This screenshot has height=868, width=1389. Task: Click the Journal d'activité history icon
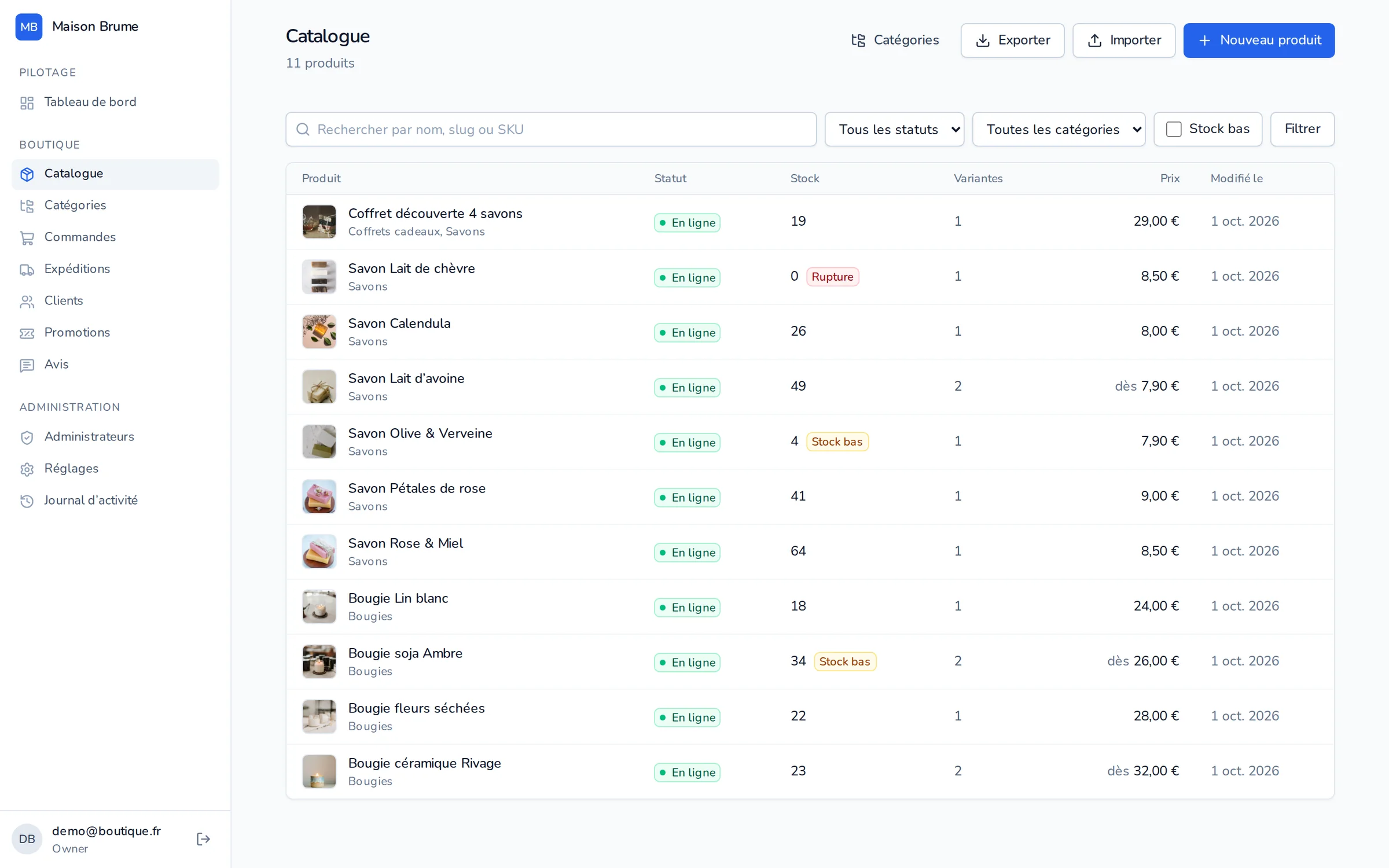[x=27, y=501]
